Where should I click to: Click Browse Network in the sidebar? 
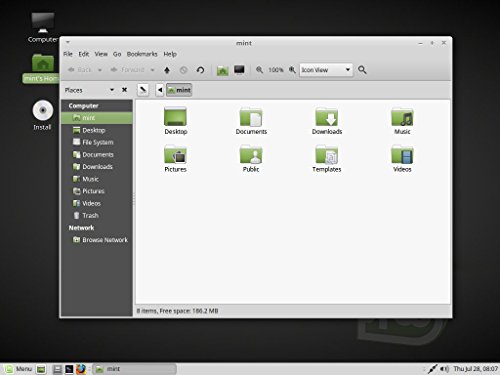click(97, 240)
